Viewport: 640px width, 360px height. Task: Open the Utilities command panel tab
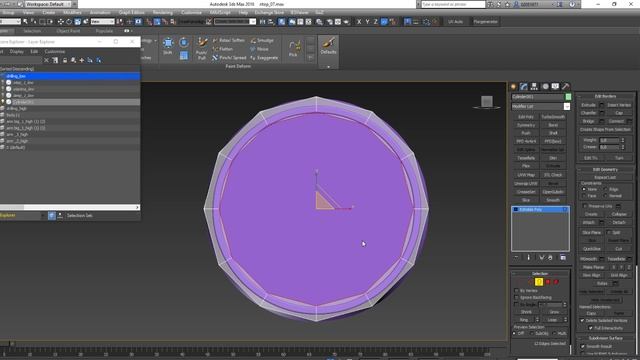coord(565,87)
